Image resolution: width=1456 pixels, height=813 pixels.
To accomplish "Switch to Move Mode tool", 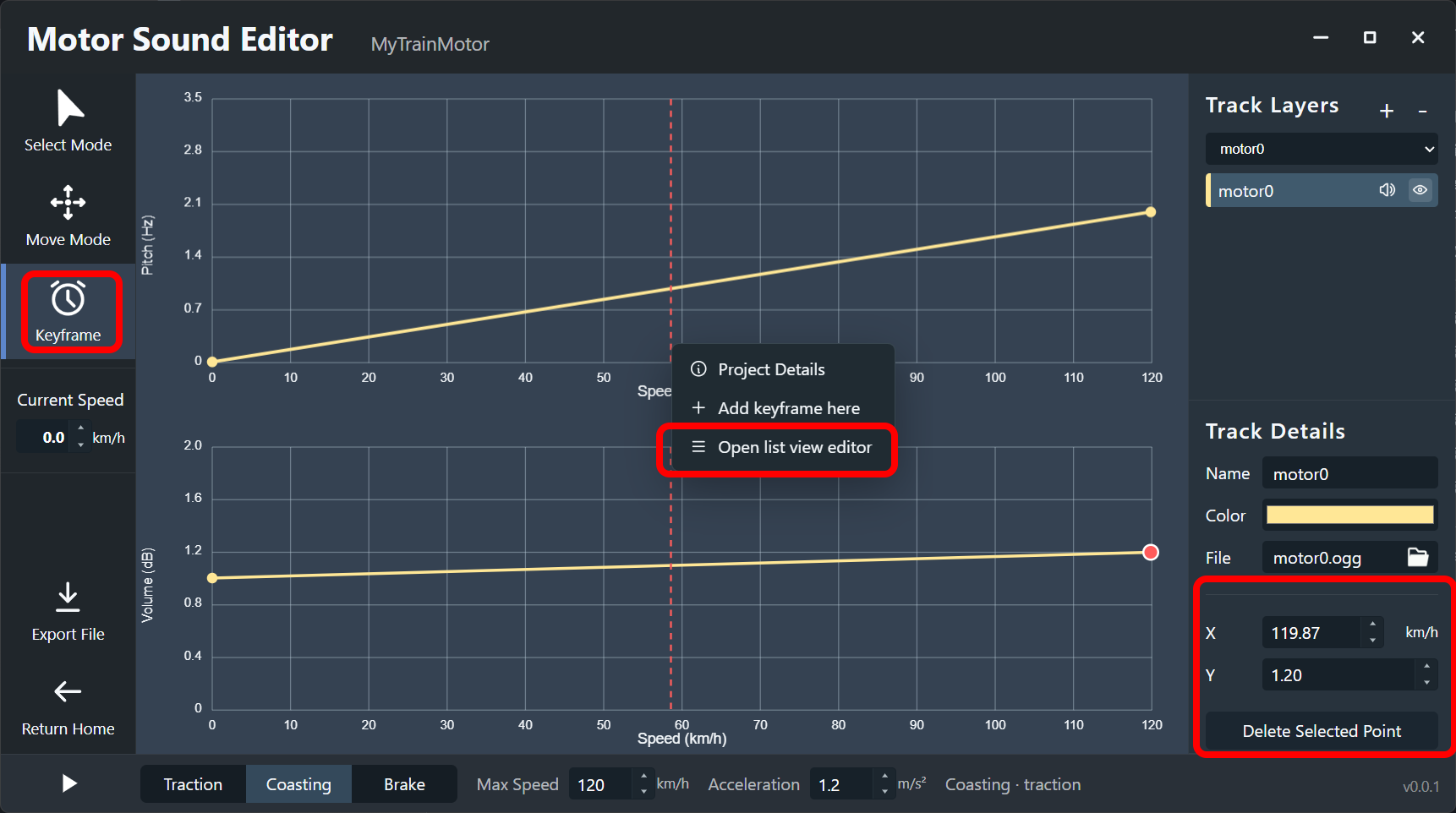I will pyautogui.click(x=68, y=216).
